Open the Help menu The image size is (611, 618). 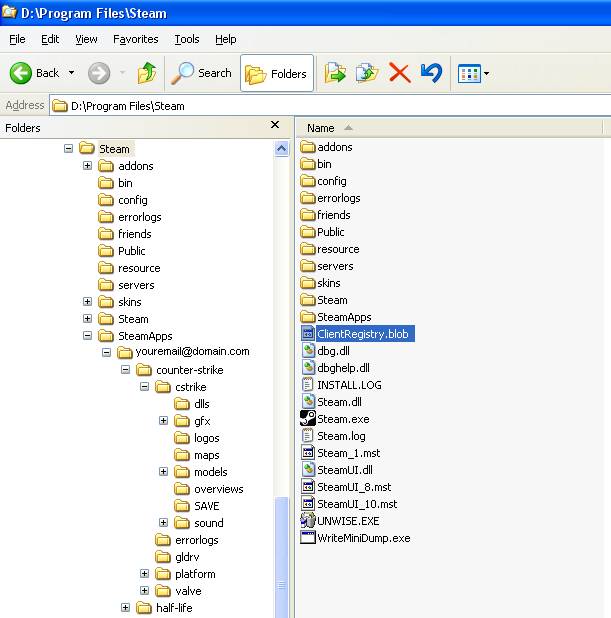[225, 39]
